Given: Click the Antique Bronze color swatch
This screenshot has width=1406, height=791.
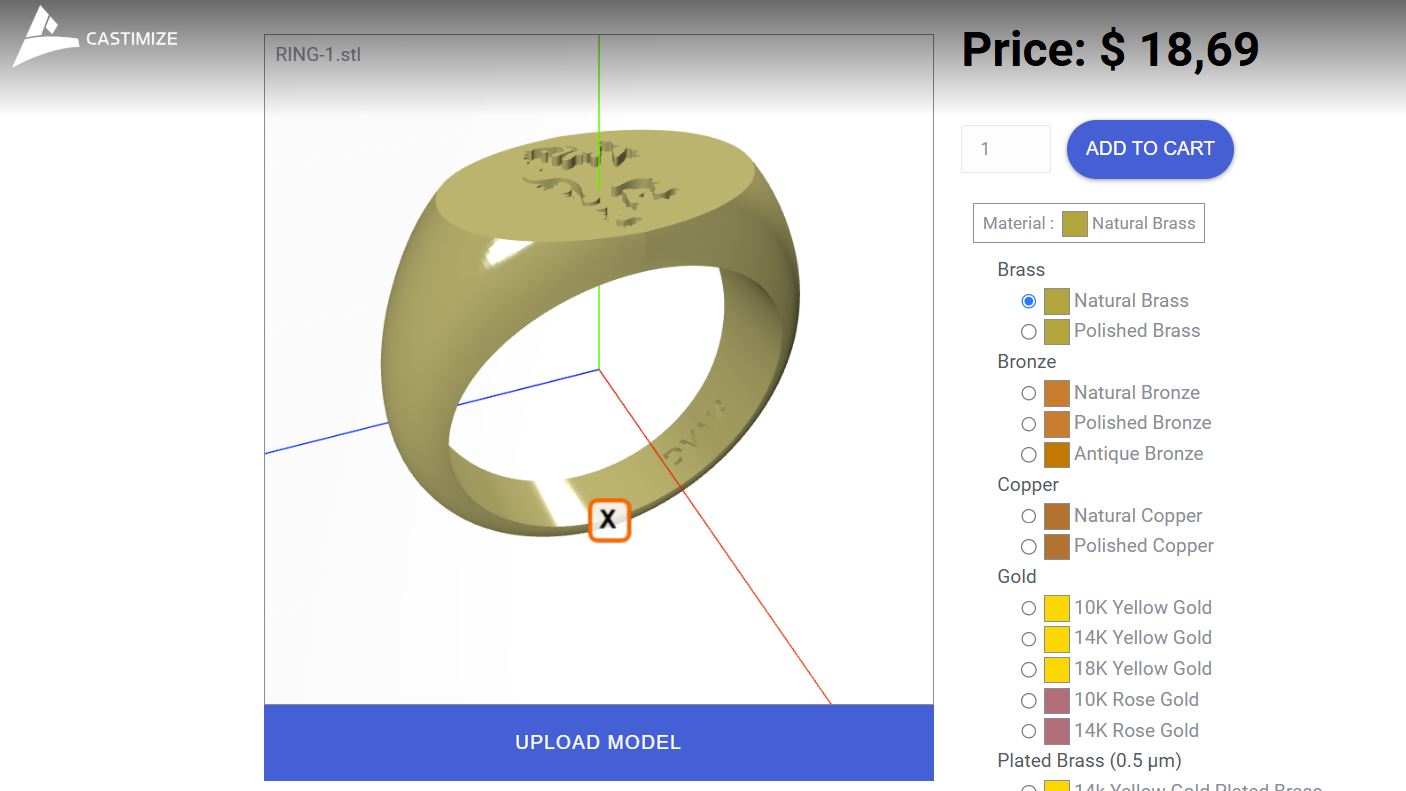Looking at the screenshot, I should click(1056, 455).
